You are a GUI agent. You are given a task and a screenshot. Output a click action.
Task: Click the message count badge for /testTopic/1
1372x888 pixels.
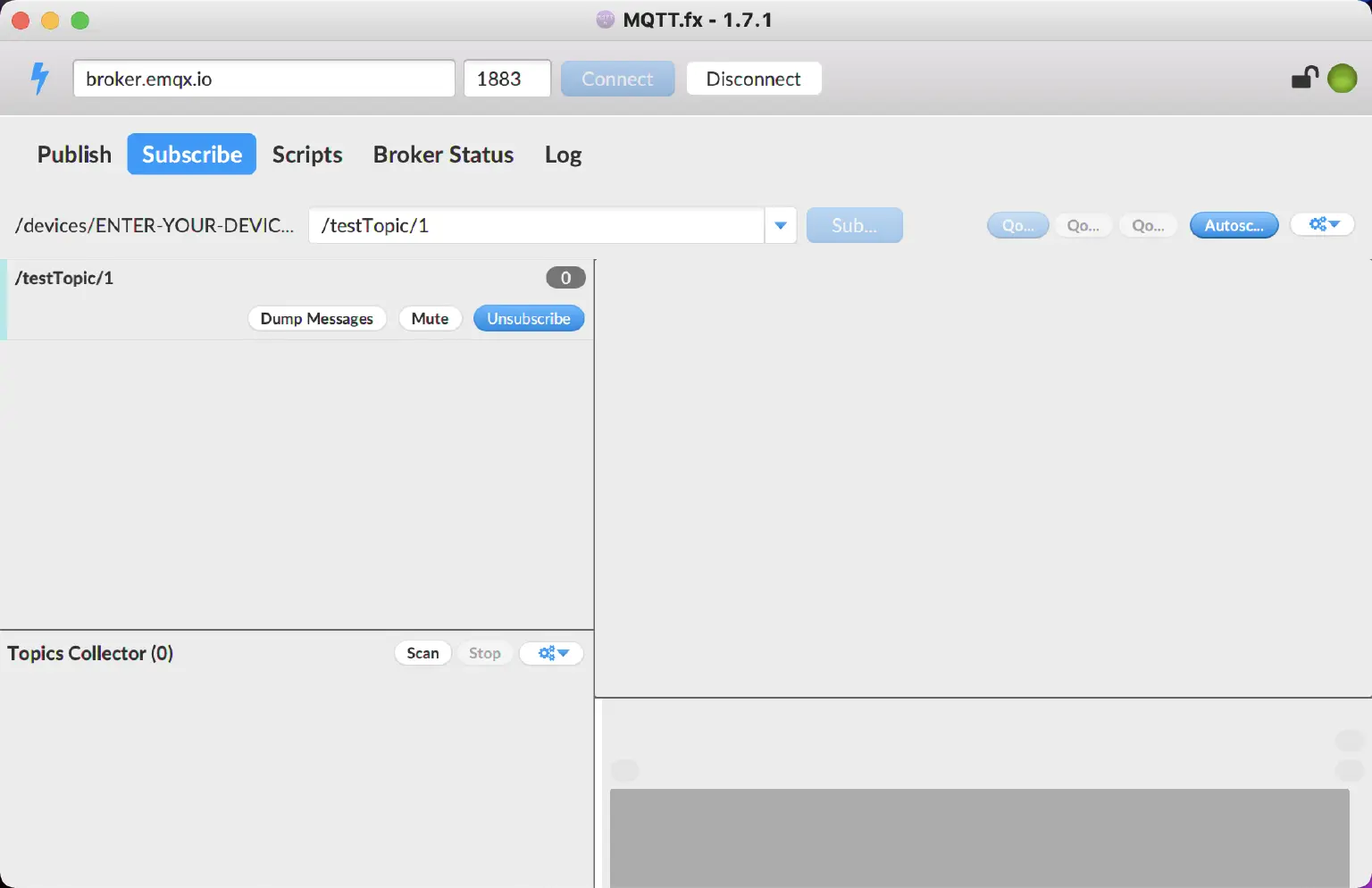click(x=565, y=278)
